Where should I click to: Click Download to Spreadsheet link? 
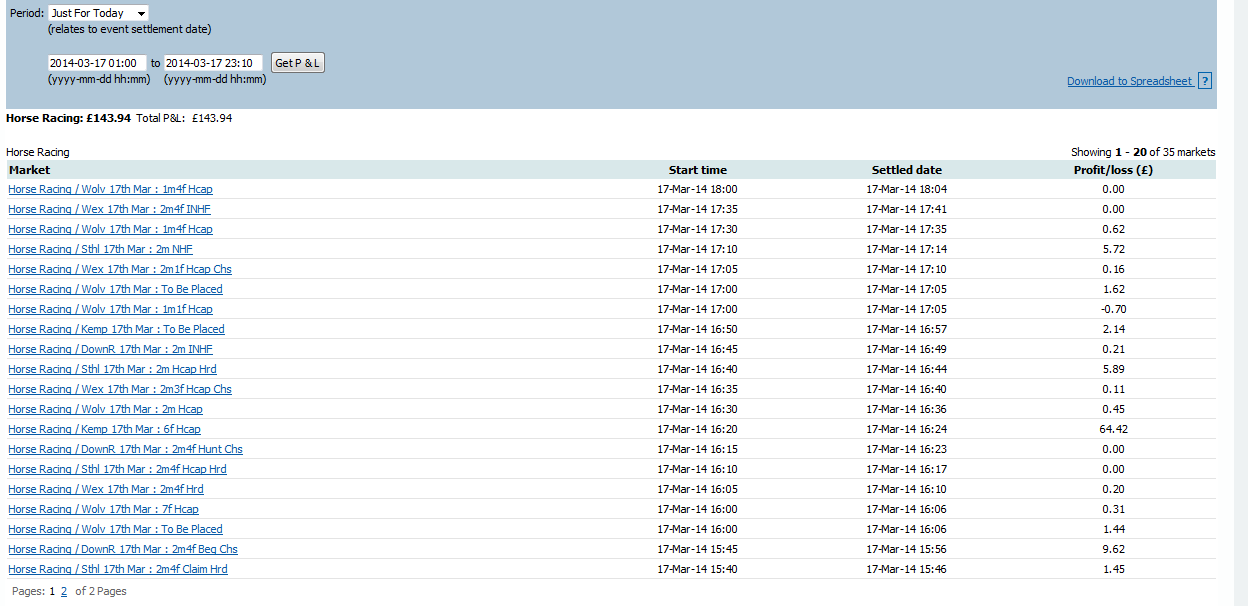coord(1129,81)
